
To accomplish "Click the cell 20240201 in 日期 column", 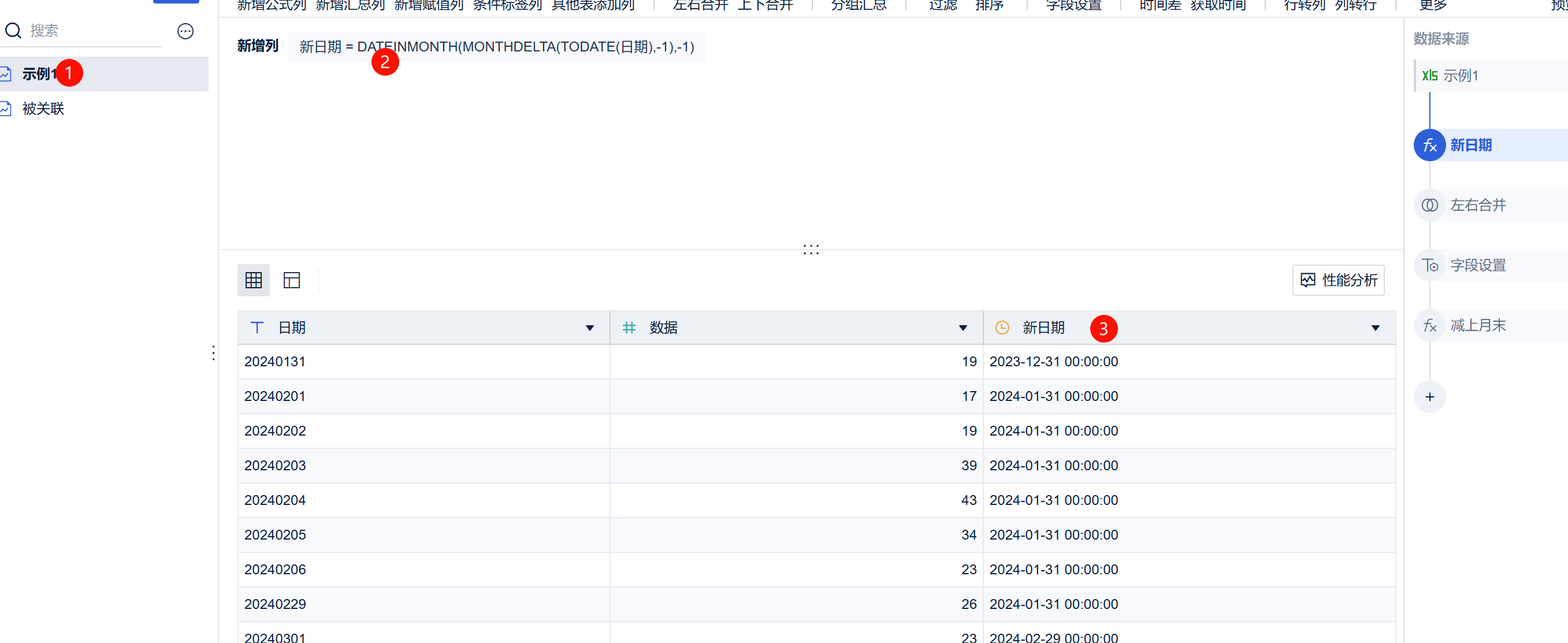I will tap(423, 396).
